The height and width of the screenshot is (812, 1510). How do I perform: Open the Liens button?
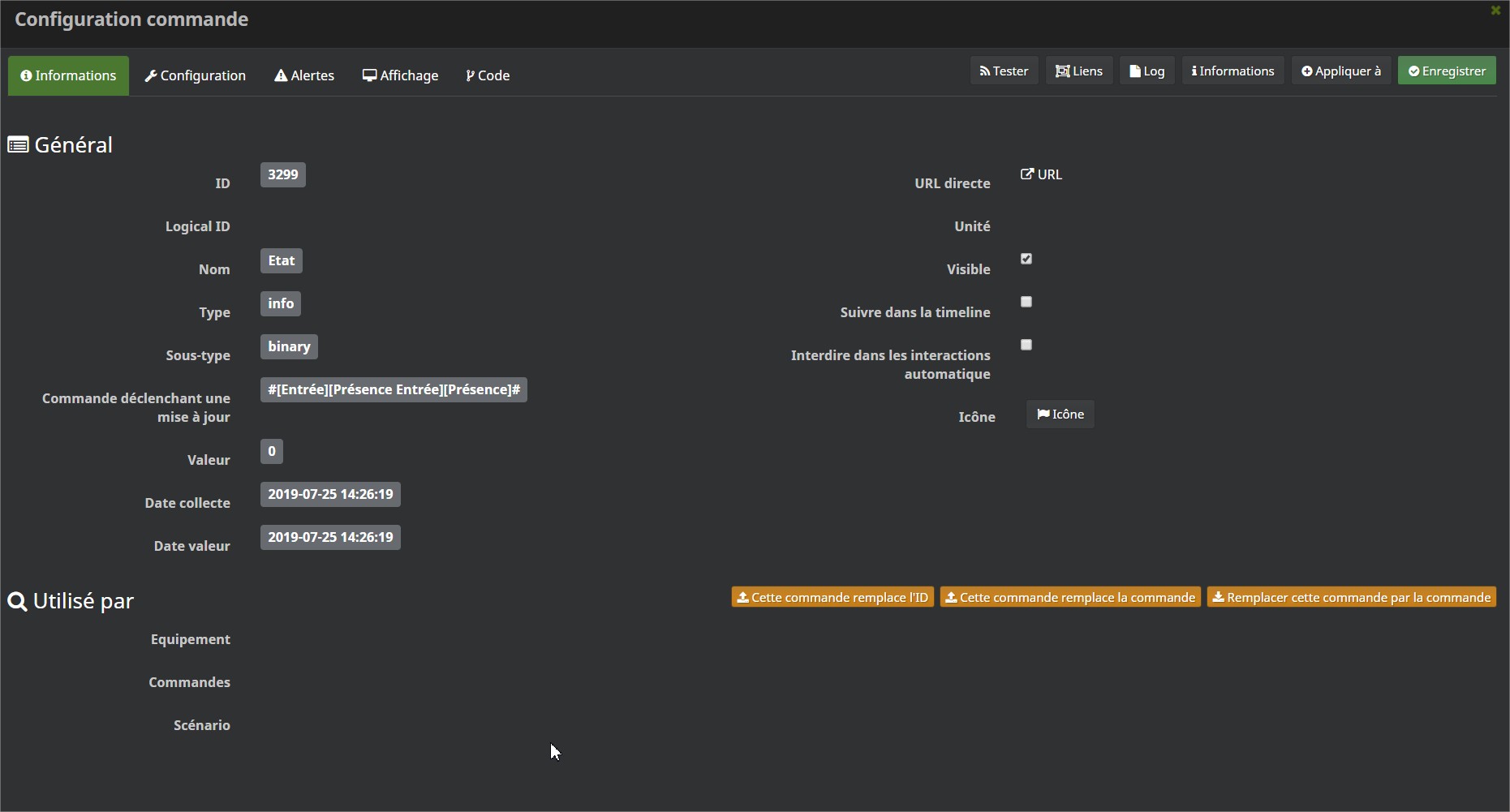[x=1078, y=71]
